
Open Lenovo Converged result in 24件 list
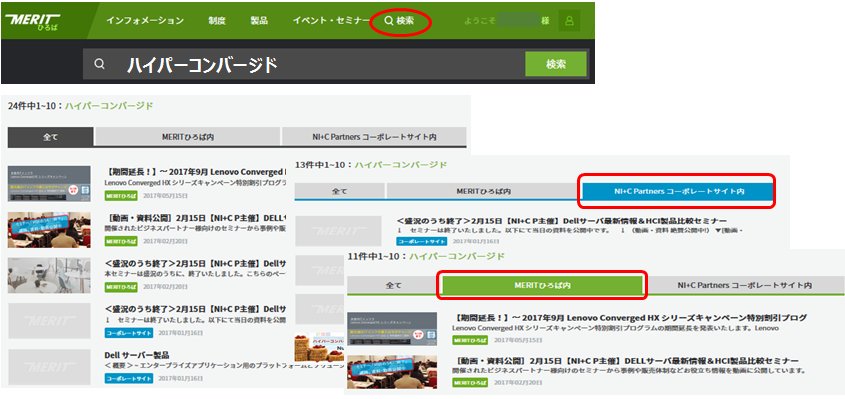195,172
